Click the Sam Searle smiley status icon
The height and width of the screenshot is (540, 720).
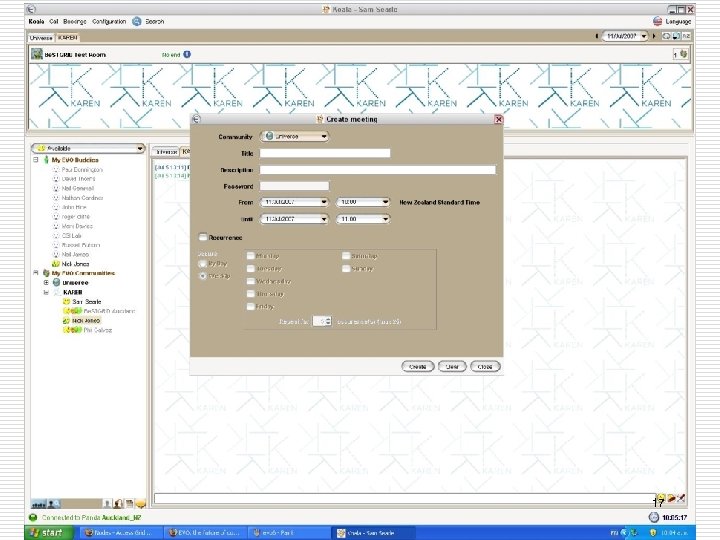66,302
